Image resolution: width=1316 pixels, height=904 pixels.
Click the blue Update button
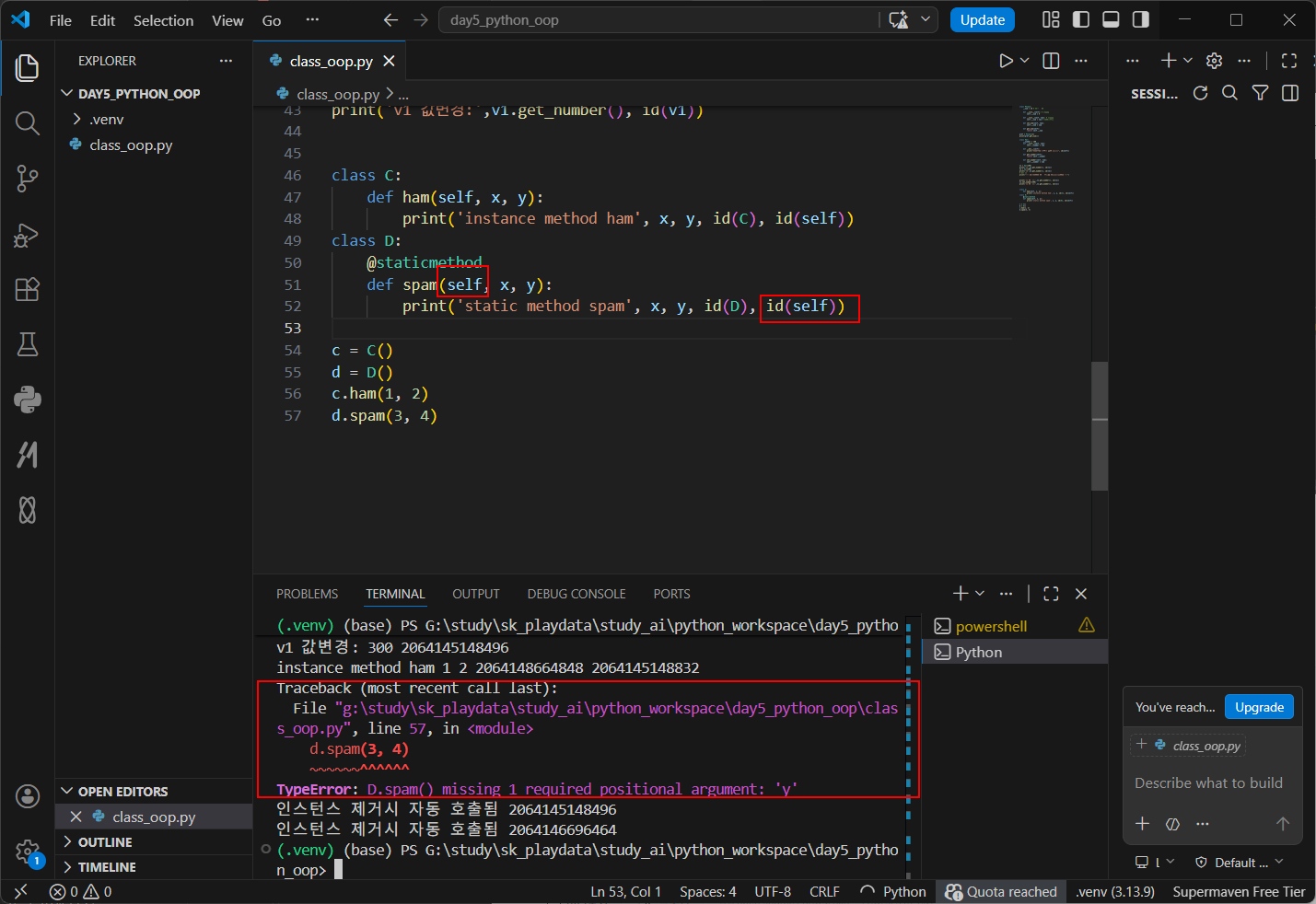982,20
